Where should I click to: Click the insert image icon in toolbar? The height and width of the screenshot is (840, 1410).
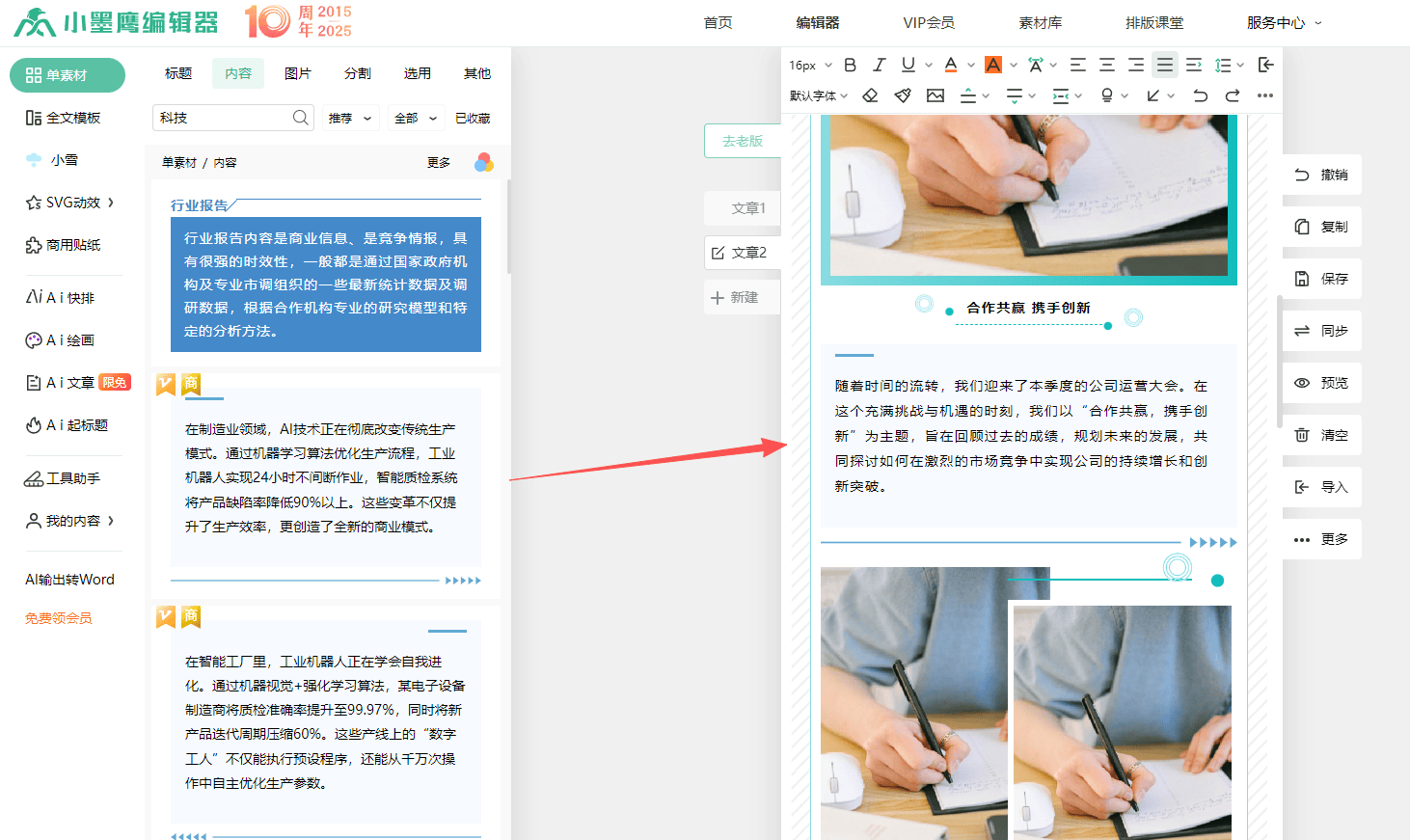[935, 95]
